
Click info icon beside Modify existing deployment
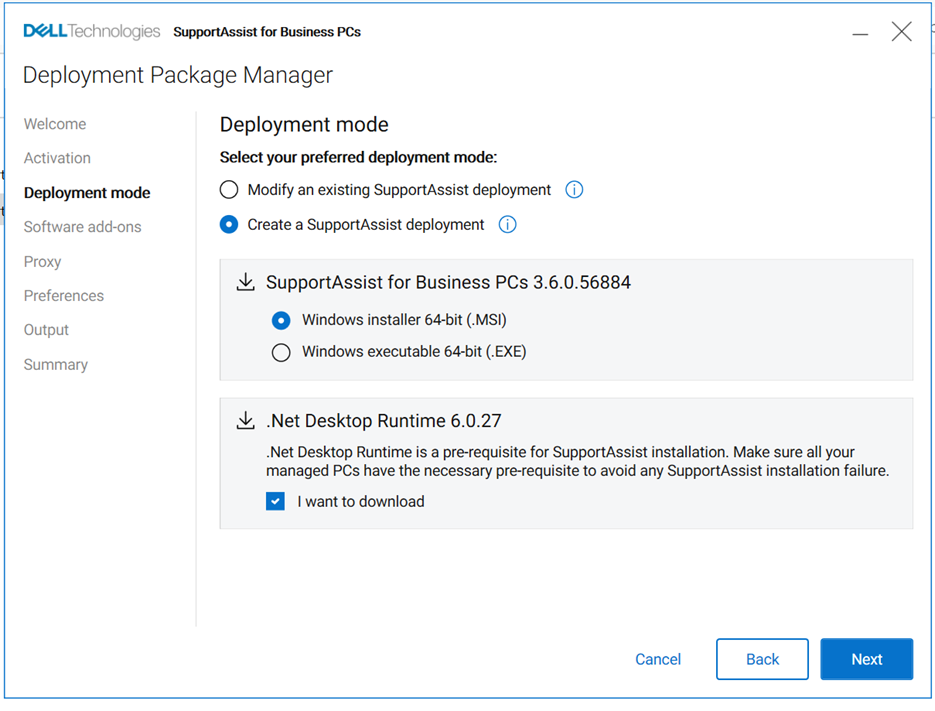pyautogui.click(x=574, y=190)
